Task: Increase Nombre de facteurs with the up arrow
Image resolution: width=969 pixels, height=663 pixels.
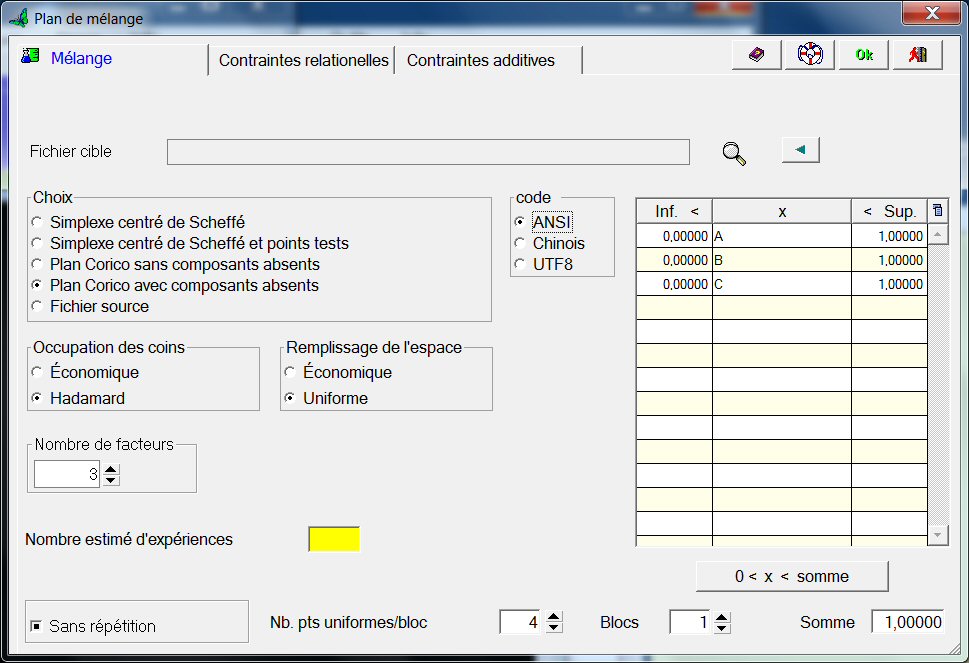Action: [110, 468]
